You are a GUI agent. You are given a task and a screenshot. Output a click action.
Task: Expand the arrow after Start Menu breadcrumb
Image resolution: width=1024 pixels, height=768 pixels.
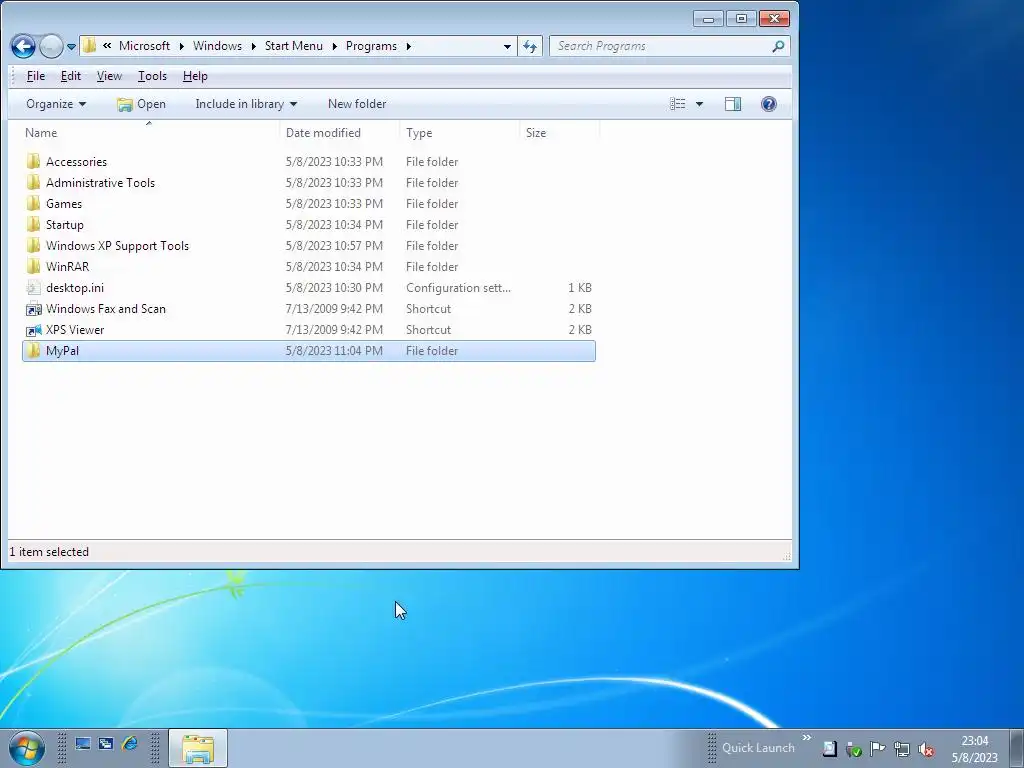click(334, 46)
